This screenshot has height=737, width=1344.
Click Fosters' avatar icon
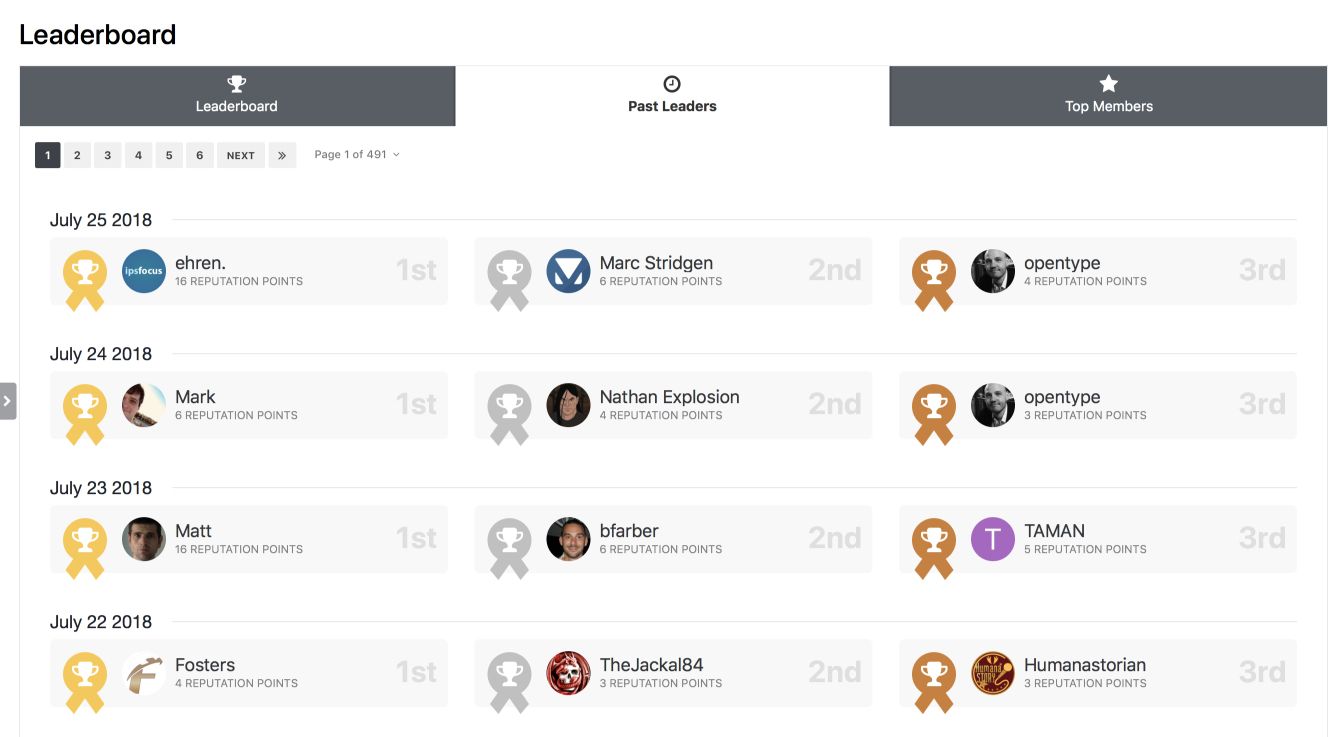[x=143, y=673]
